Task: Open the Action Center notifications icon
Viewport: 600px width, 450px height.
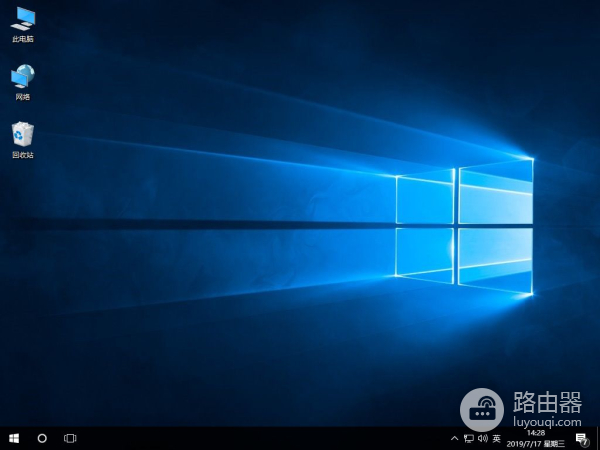Action: 582,439
